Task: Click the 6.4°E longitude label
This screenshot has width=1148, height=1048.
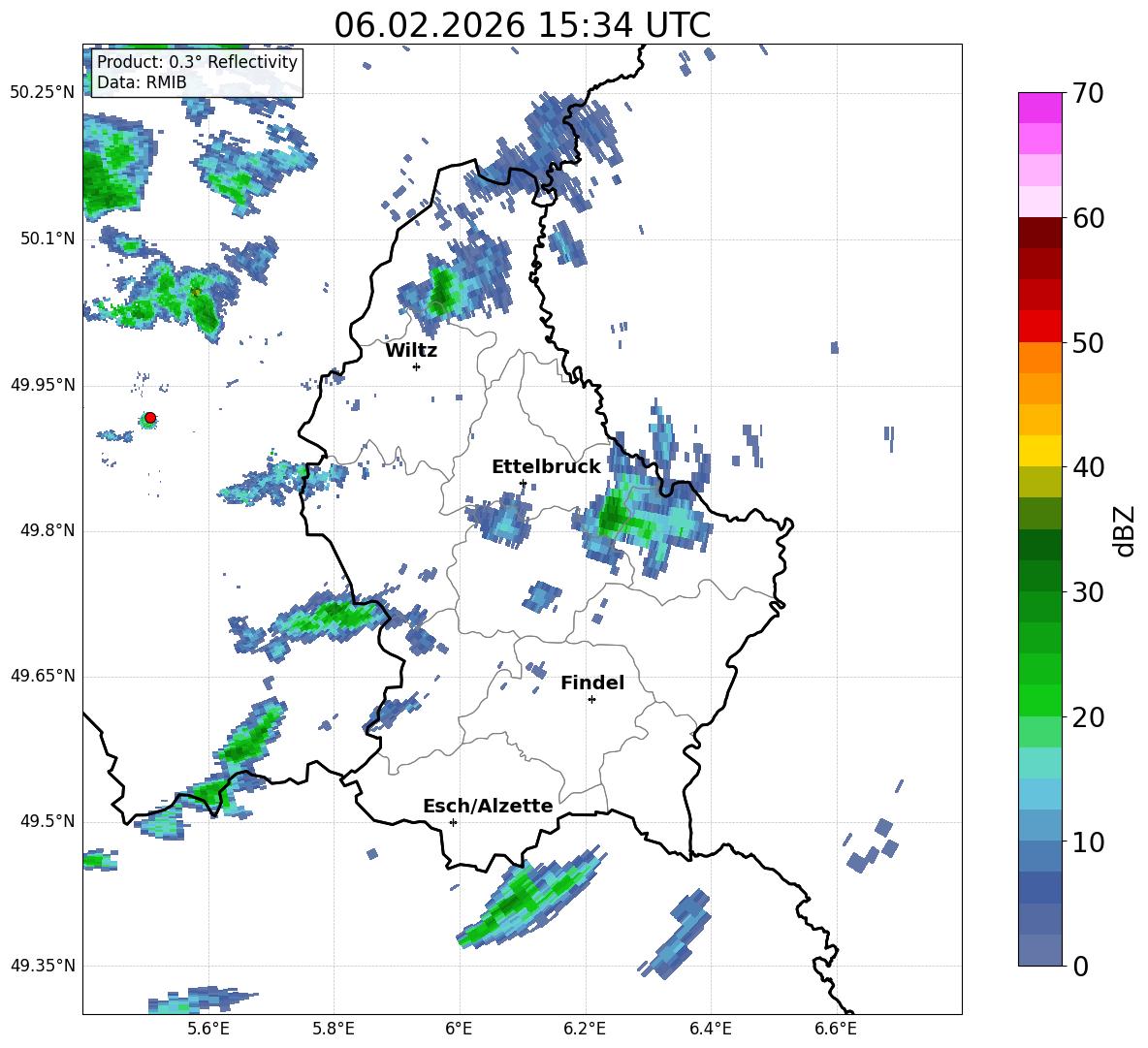Action: click(x=710, y=1029)
